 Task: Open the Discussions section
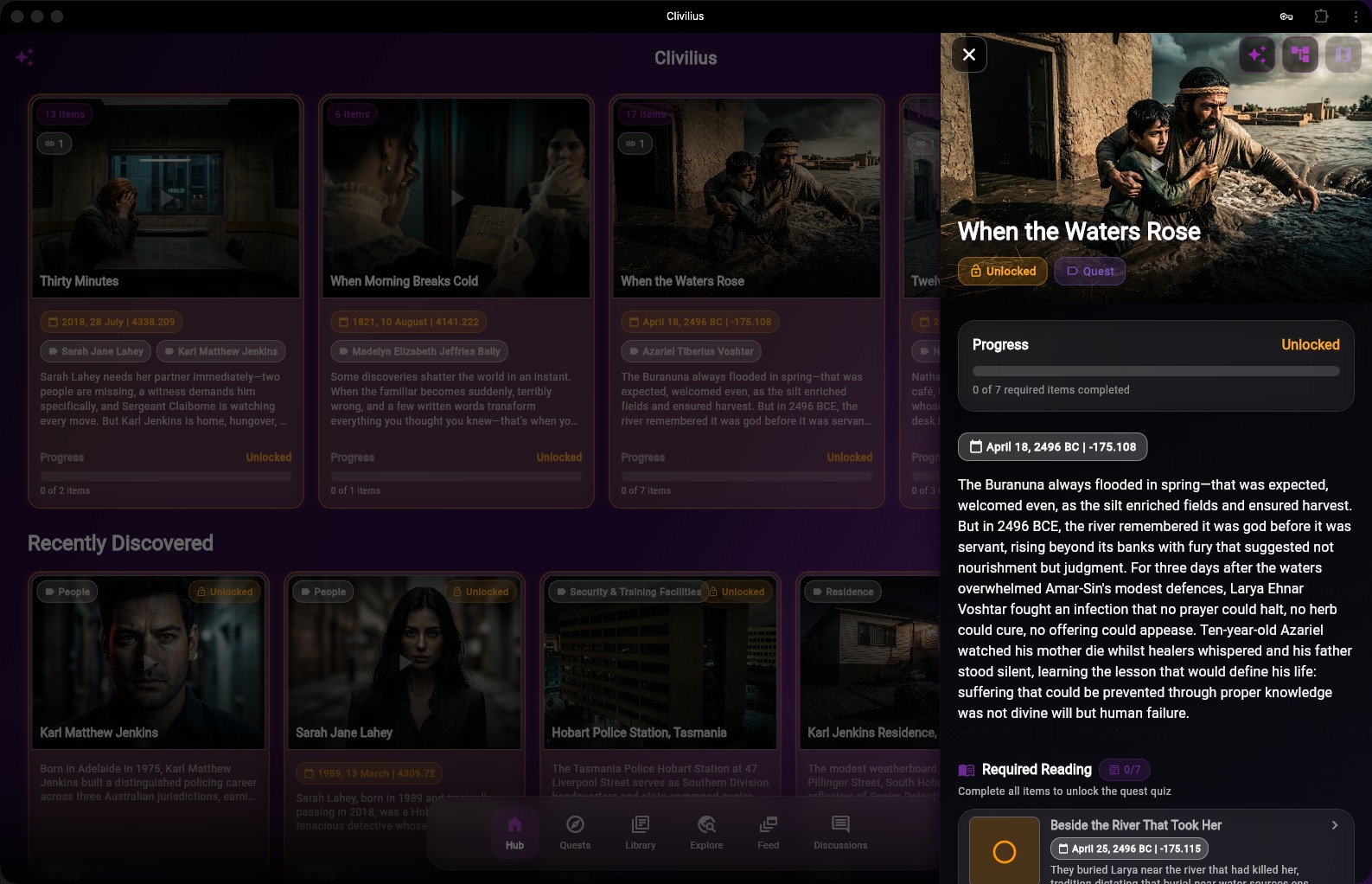(x=839, y=832)
